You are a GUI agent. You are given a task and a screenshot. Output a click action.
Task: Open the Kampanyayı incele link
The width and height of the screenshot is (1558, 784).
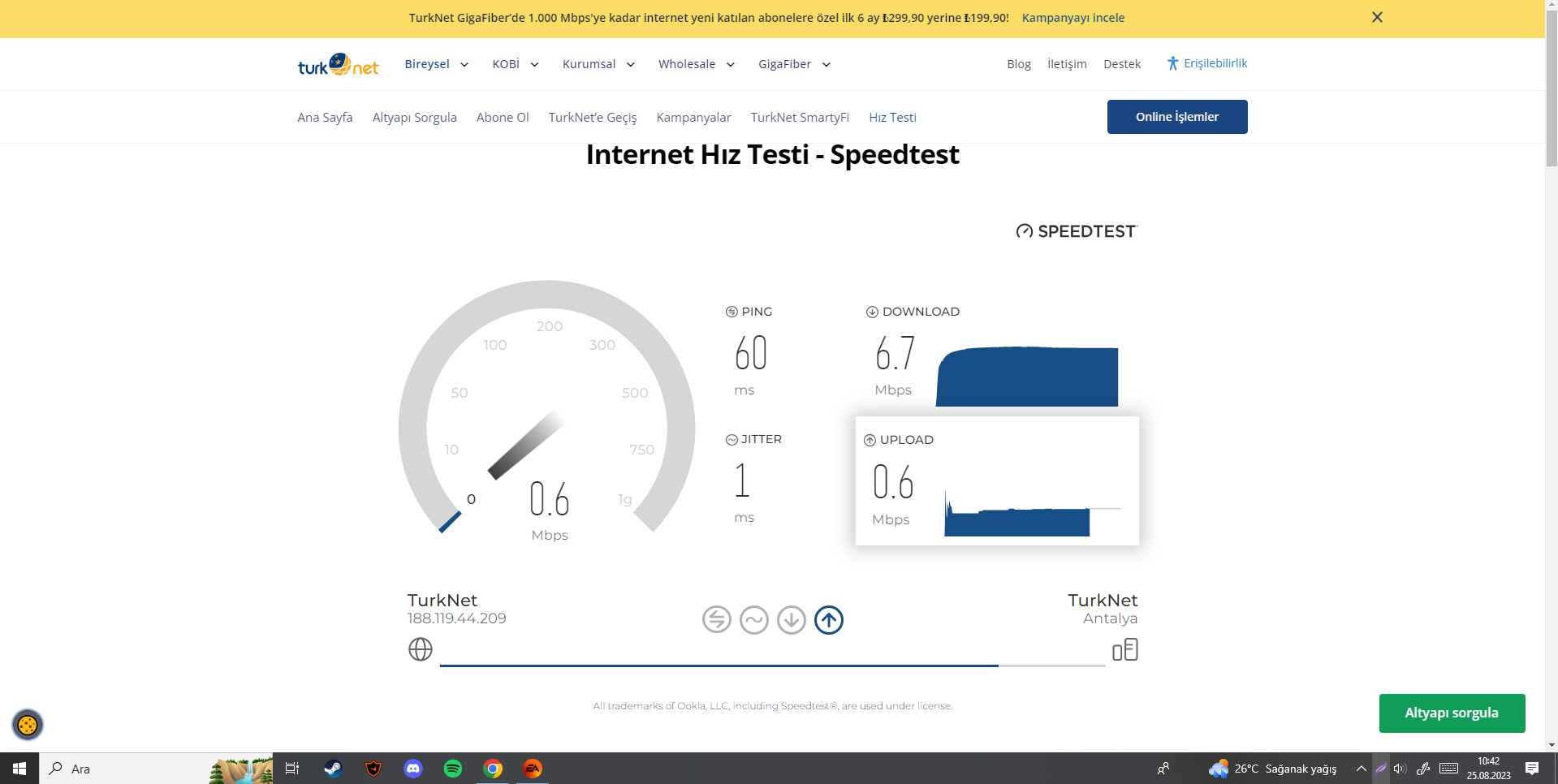pos(1072,18)
